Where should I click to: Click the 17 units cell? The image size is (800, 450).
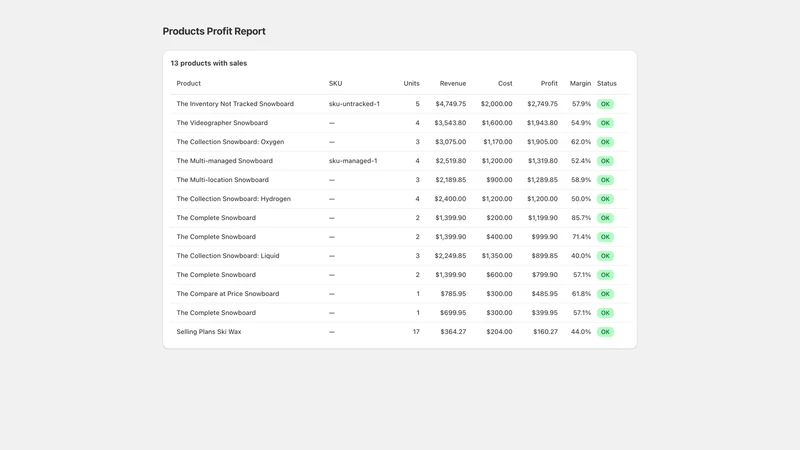416,332
